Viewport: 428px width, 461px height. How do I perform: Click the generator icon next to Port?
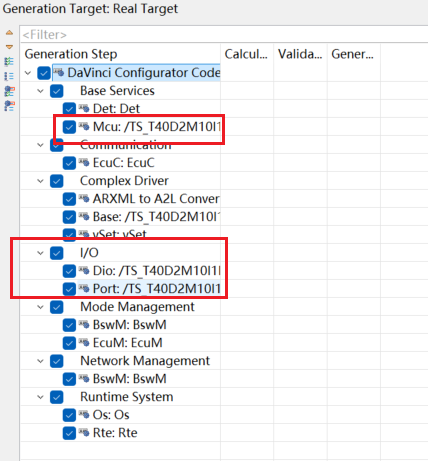[x=84, y=289]
